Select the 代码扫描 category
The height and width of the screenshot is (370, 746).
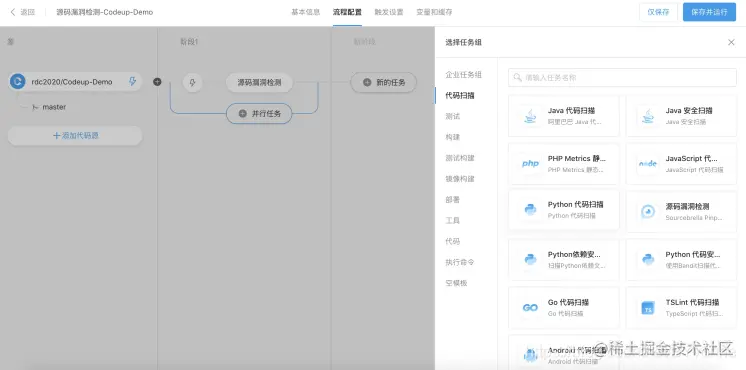(x=460, y=96)
